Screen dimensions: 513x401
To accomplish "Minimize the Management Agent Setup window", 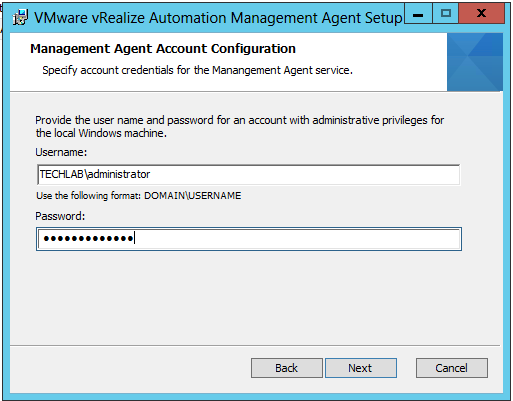I will [x=418, y=14].
